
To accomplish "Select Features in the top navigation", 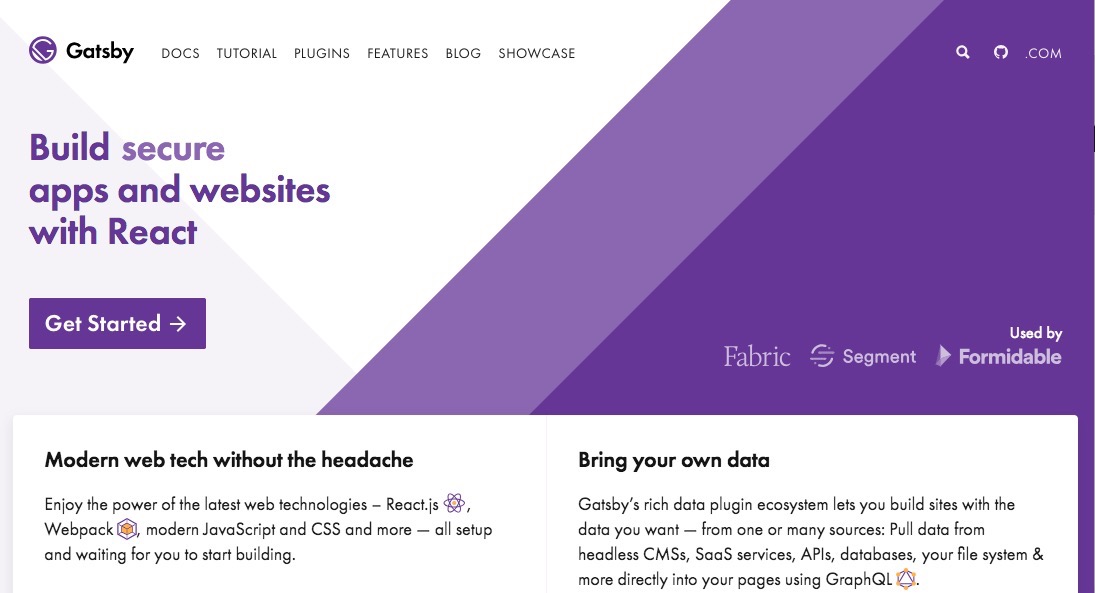I will point(397,53).
